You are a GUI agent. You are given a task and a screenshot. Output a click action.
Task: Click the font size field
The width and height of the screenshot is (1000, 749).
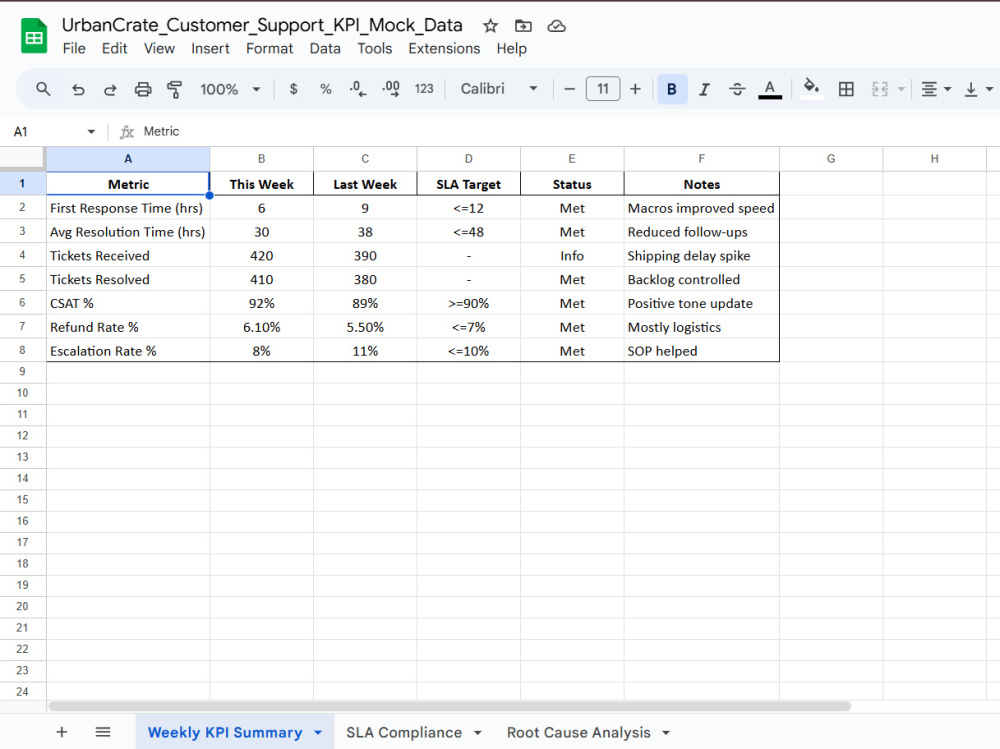[x=603, y=89]
